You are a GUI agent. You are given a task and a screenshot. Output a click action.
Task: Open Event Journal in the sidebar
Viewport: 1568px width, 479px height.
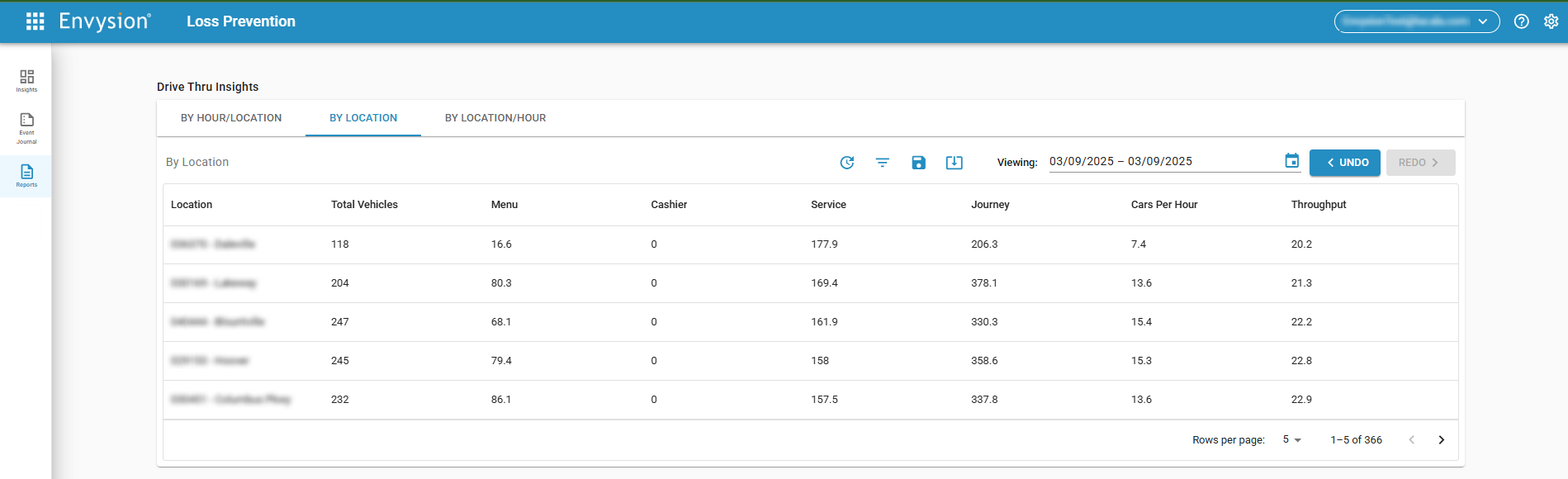26,128
